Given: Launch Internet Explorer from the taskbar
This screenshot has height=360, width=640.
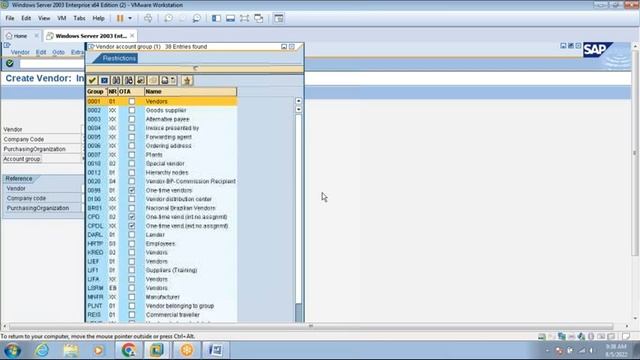Looking at the screenshot, I should 42,350.
